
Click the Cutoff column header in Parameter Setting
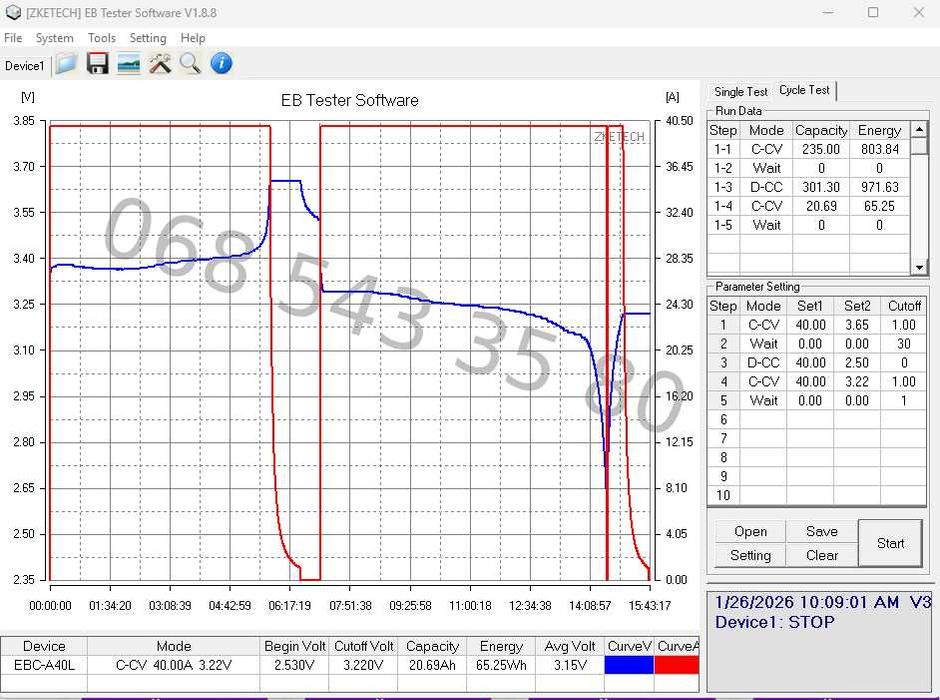(903, 306)
